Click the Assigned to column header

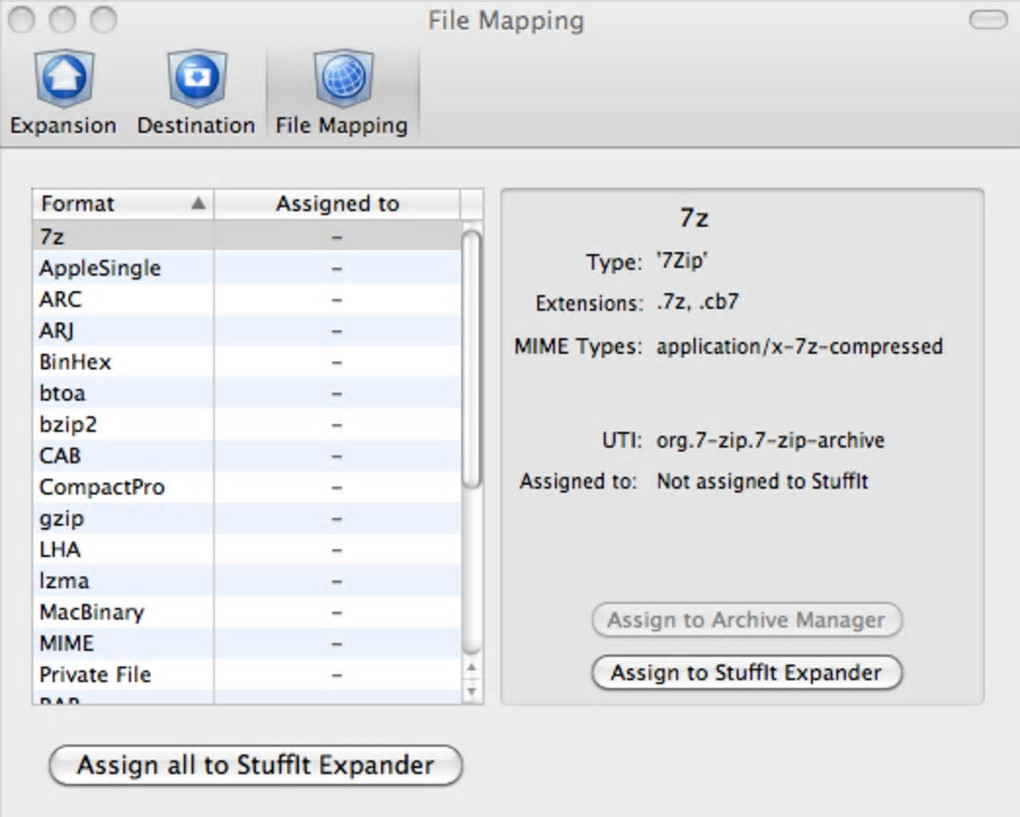coord(337,204)
